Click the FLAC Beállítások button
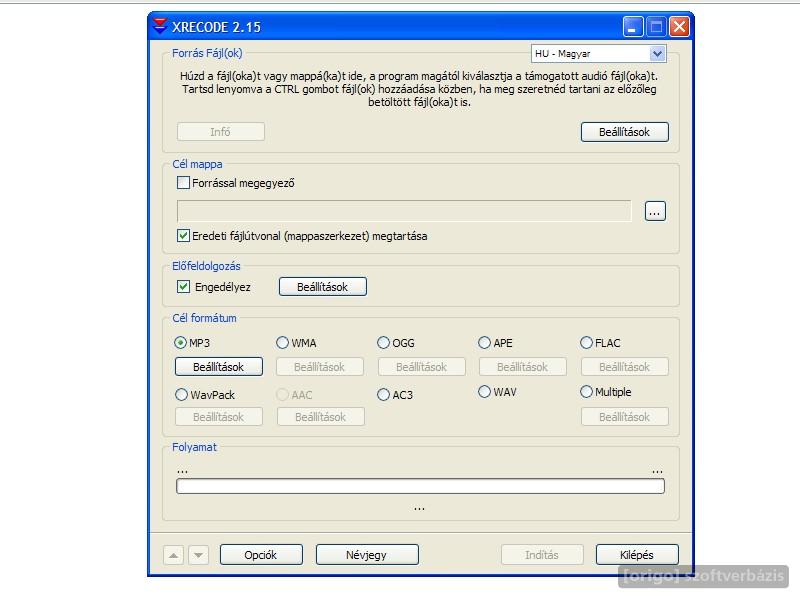800x600 pixels. 624,367
